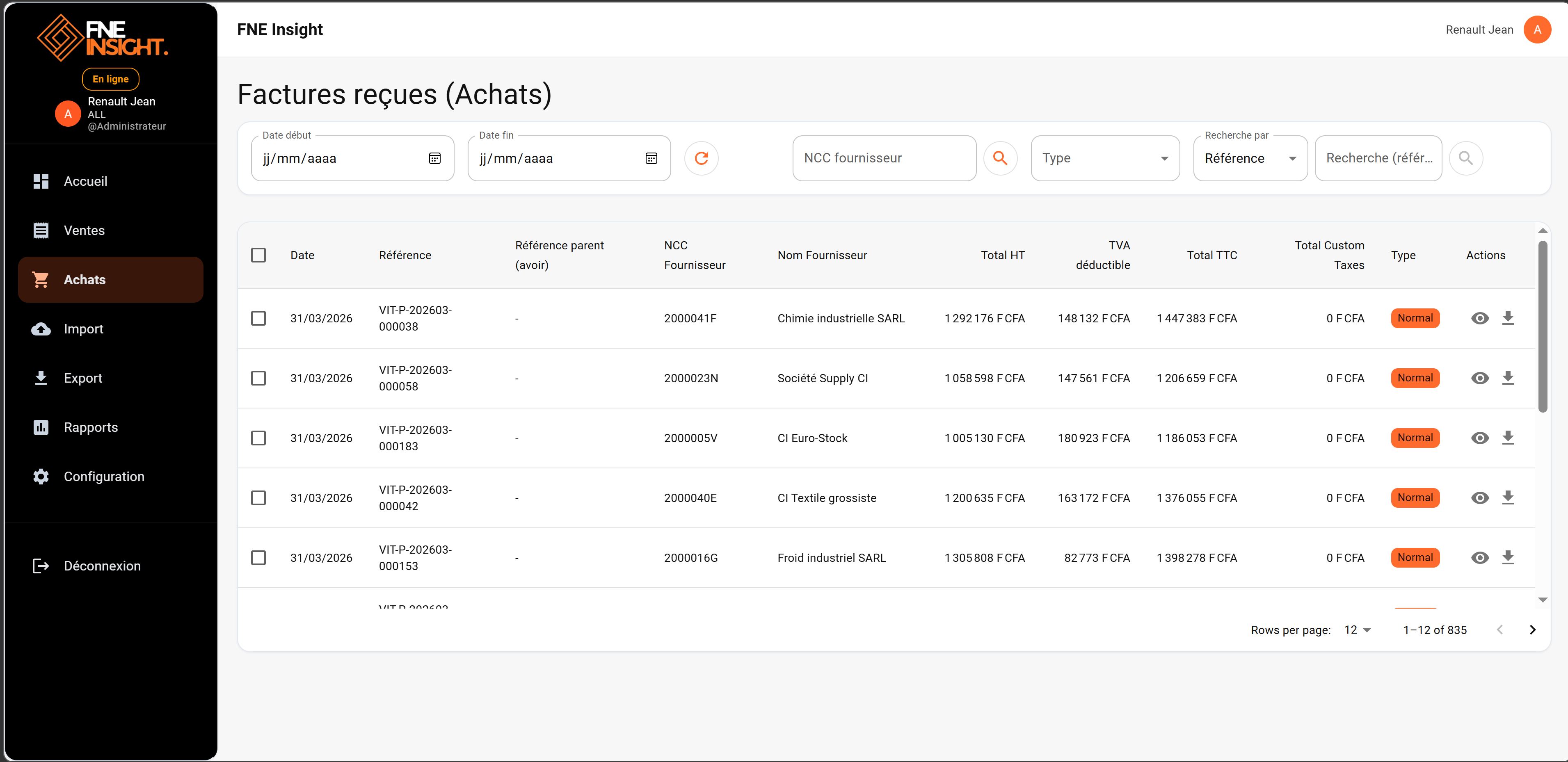Check the row for VIT-P-202603-000038
The height and width of the screenshot is (762, 1568).
[x=259, y=318]
